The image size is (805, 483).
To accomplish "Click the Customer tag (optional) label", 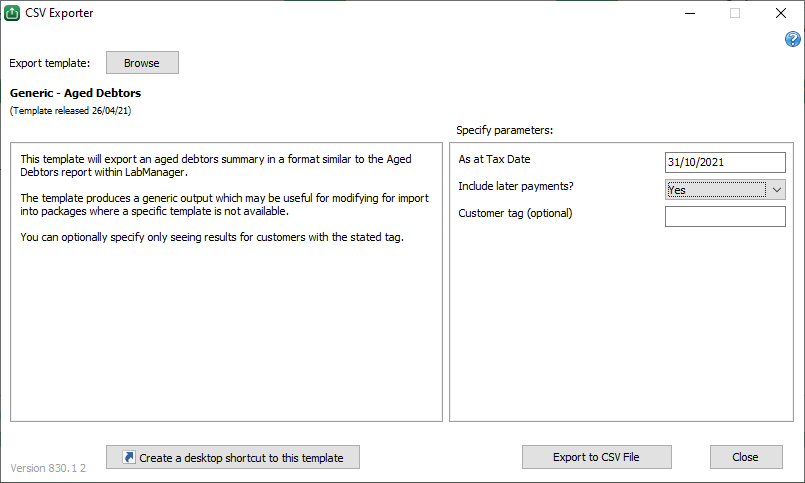I will click(x=515, y=213).
